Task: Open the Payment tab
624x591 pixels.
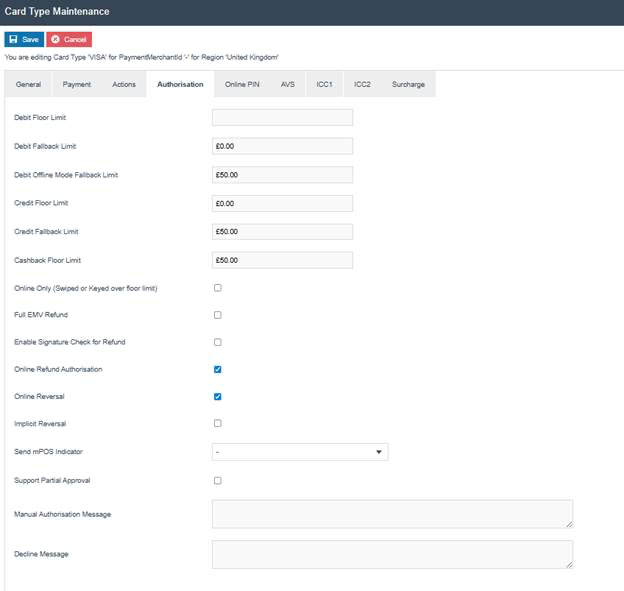Action: [77, 84]
